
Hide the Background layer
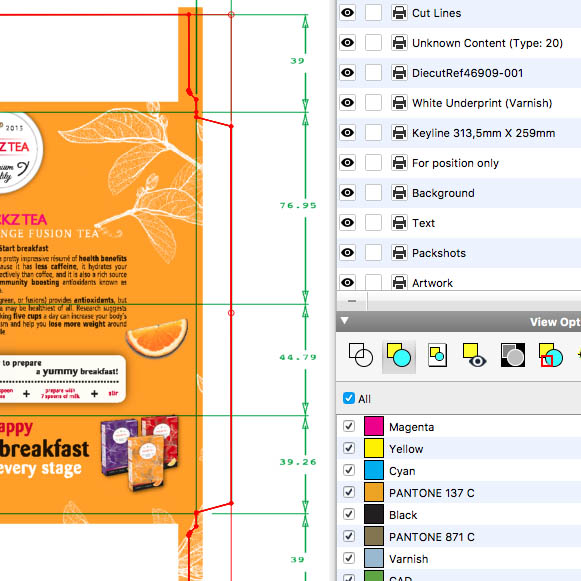[347, 193]
